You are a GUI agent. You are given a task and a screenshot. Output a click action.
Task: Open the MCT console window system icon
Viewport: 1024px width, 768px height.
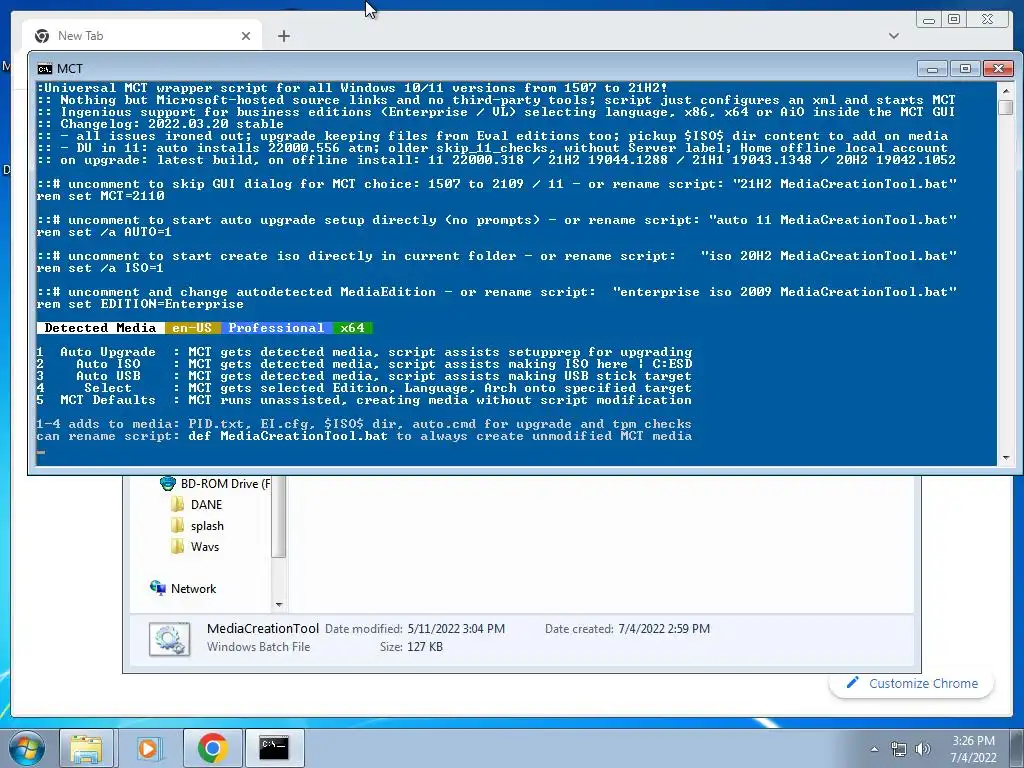coord(44,69)
